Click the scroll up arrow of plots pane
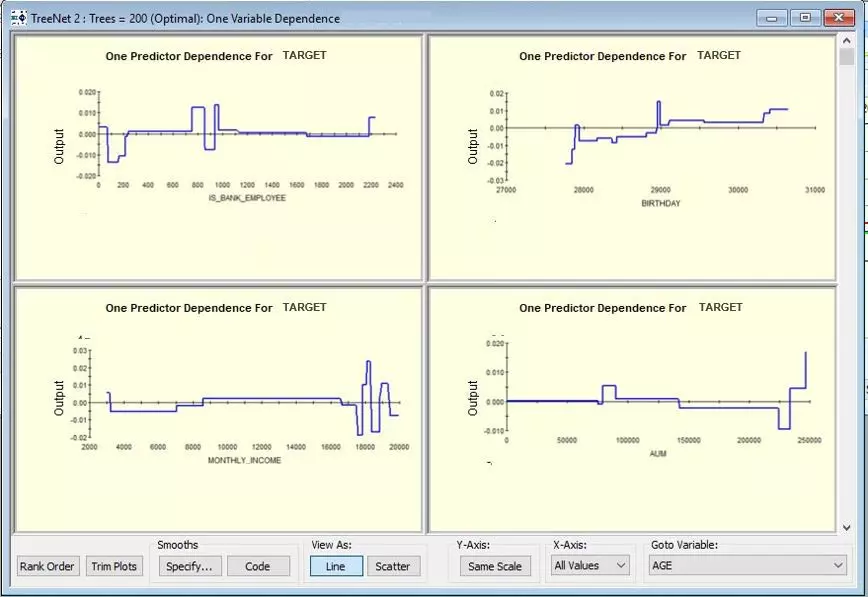The width and height of the screenshot is (868, 597). tap(846, 41)
